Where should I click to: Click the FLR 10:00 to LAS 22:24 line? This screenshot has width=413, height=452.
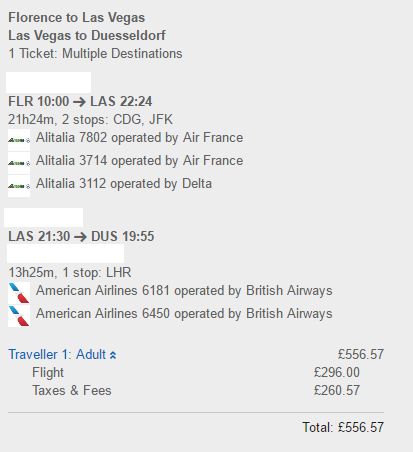[80, 101]
